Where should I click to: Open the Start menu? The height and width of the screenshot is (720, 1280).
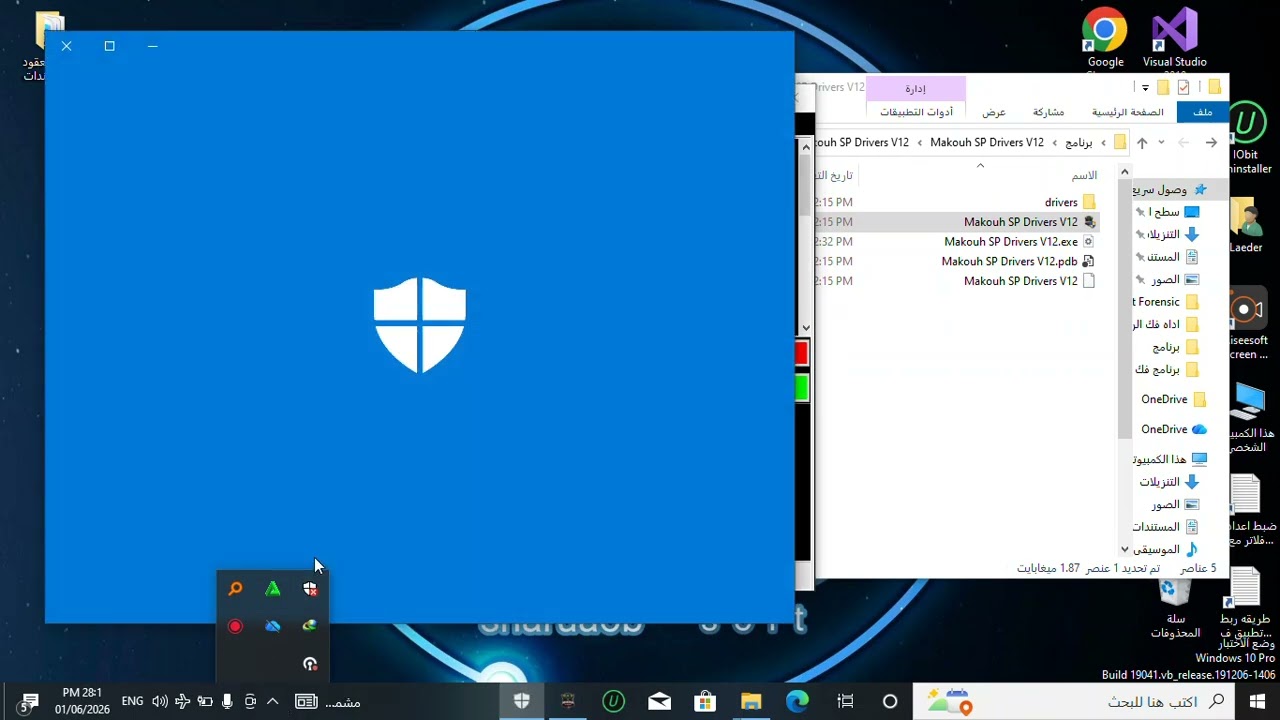pos(1257,701)
